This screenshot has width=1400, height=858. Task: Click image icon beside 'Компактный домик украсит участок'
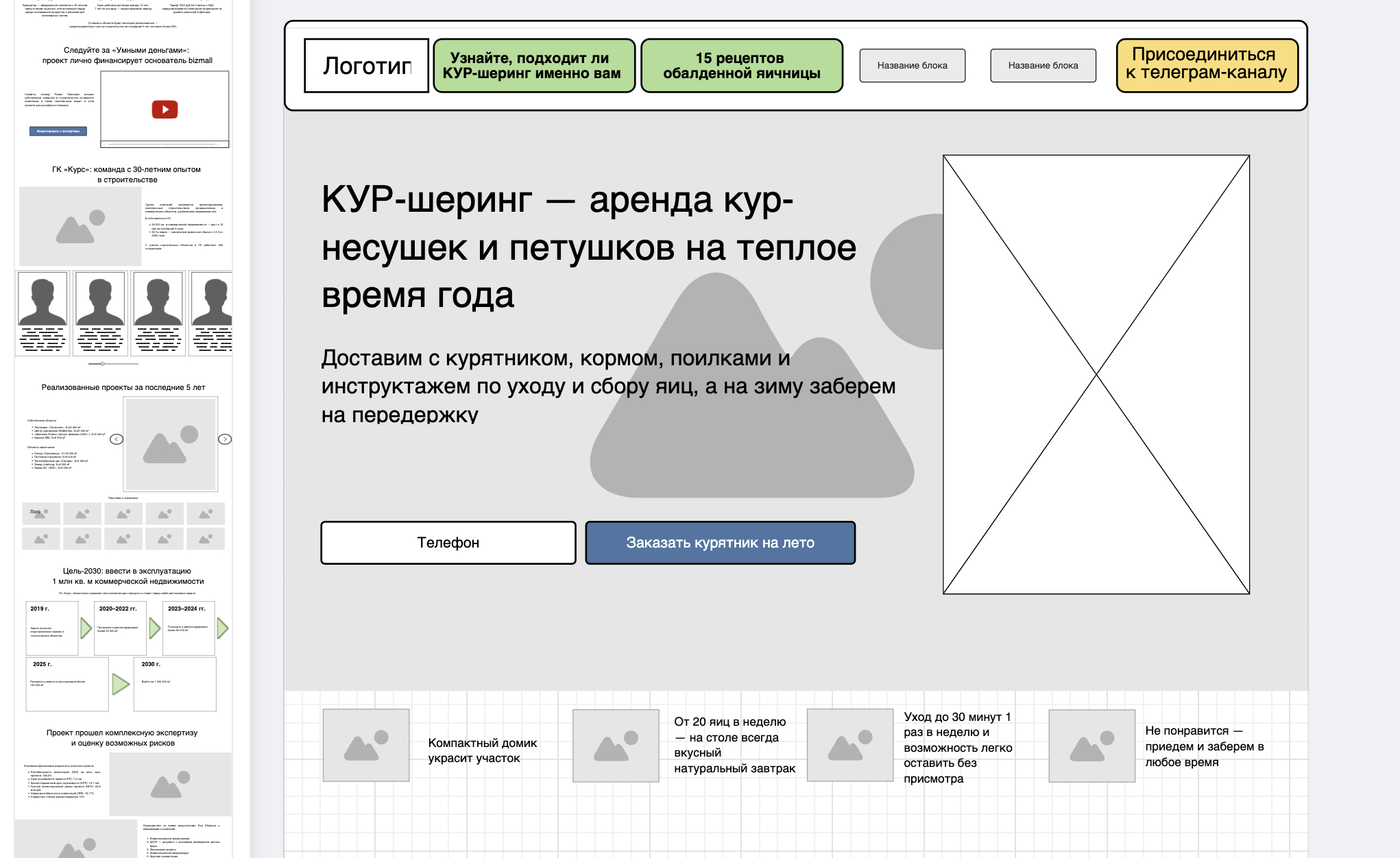click(366, 745)
